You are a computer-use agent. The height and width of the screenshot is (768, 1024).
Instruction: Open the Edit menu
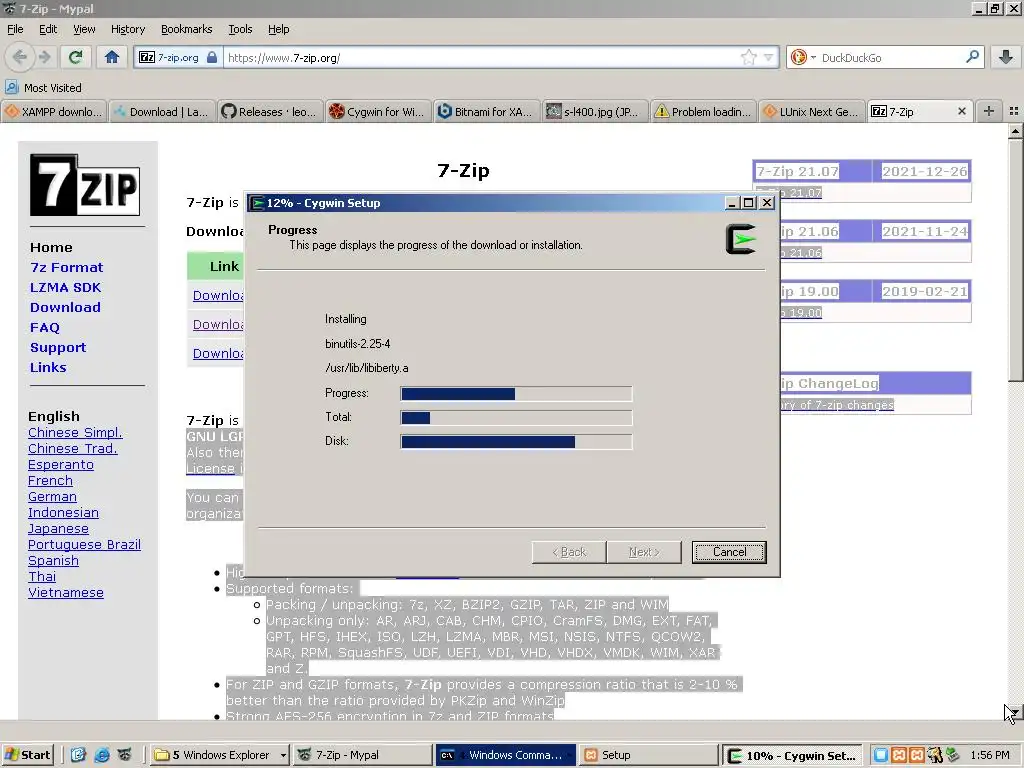point(48,29)
